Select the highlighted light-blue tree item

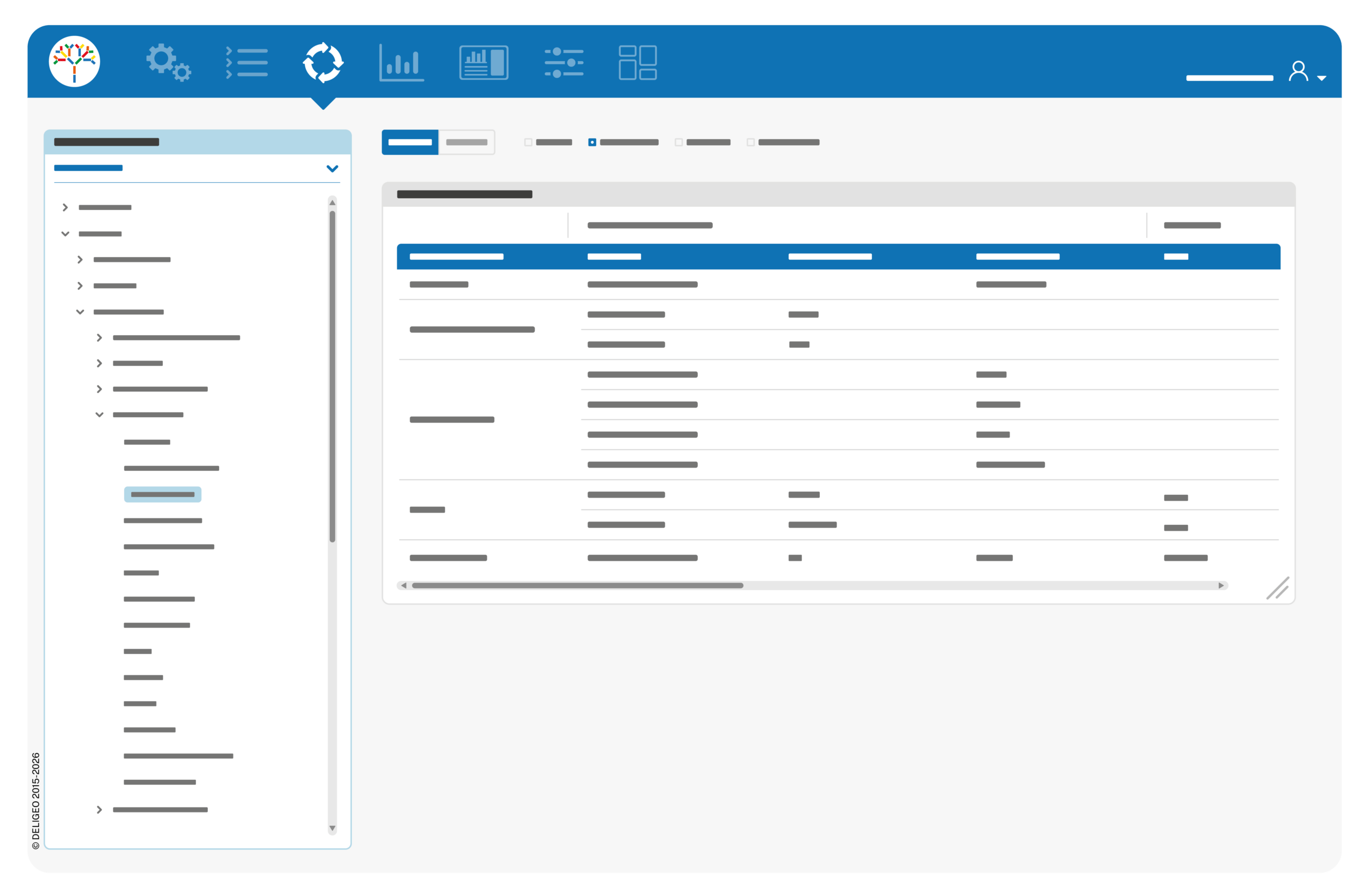162,494
